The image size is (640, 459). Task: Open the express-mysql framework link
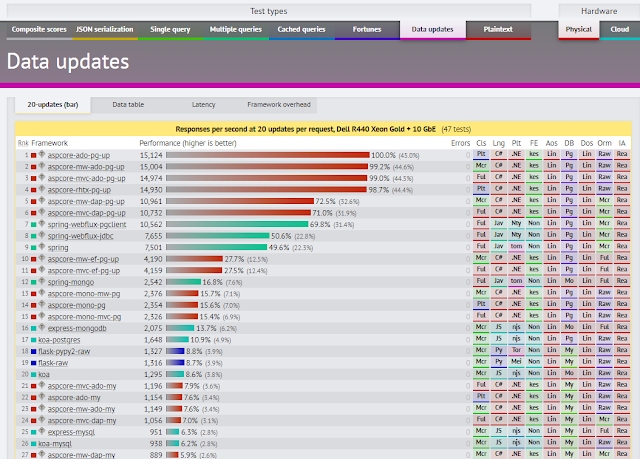[71, 432]
